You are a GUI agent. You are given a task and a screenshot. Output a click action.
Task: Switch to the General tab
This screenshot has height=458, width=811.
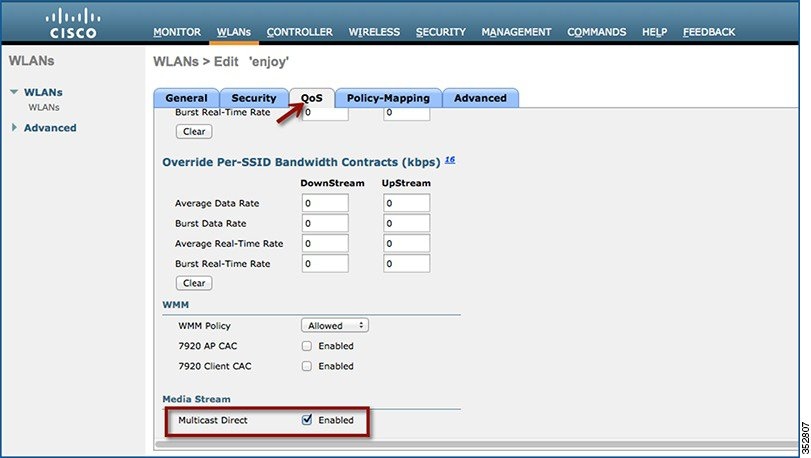point(186,98)
